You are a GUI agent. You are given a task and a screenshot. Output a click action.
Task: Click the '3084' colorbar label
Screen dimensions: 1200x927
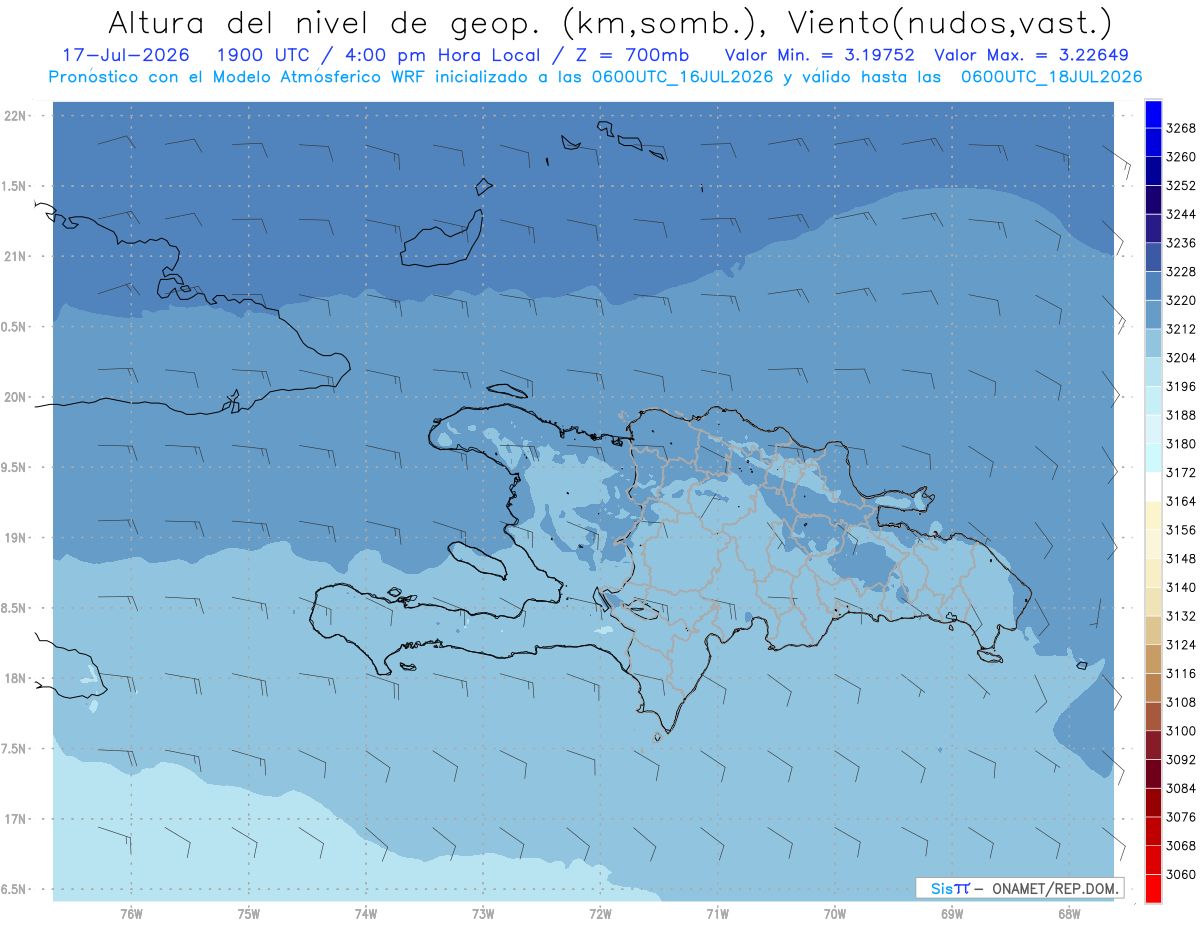(1181, 788)
